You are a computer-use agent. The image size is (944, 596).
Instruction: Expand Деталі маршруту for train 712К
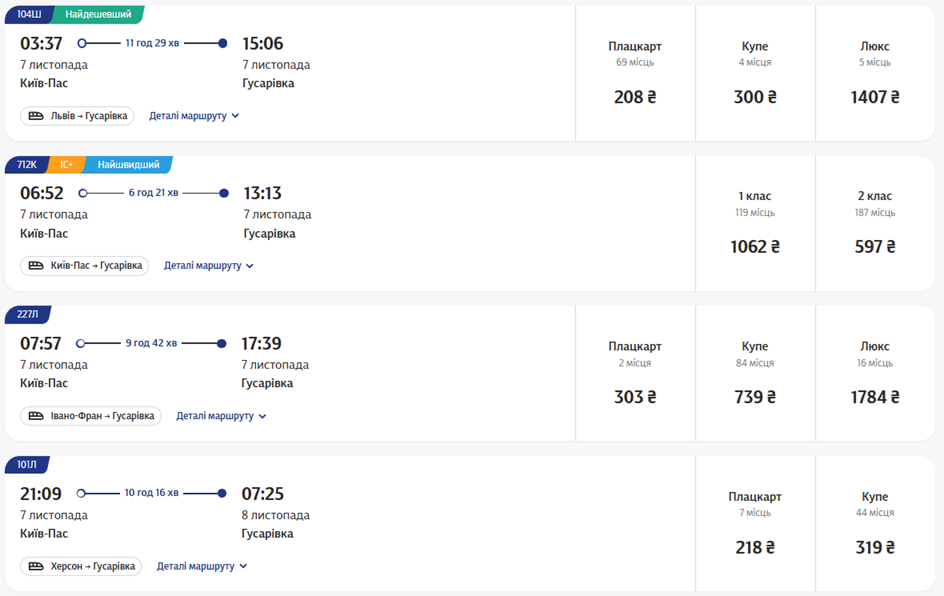[209, 266]
